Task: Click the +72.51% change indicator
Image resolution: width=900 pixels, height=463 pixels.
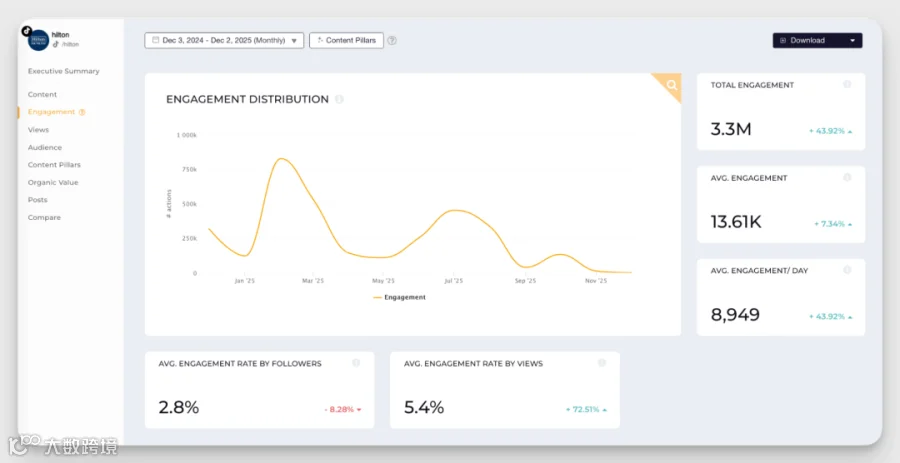Action: click(587, 410)
